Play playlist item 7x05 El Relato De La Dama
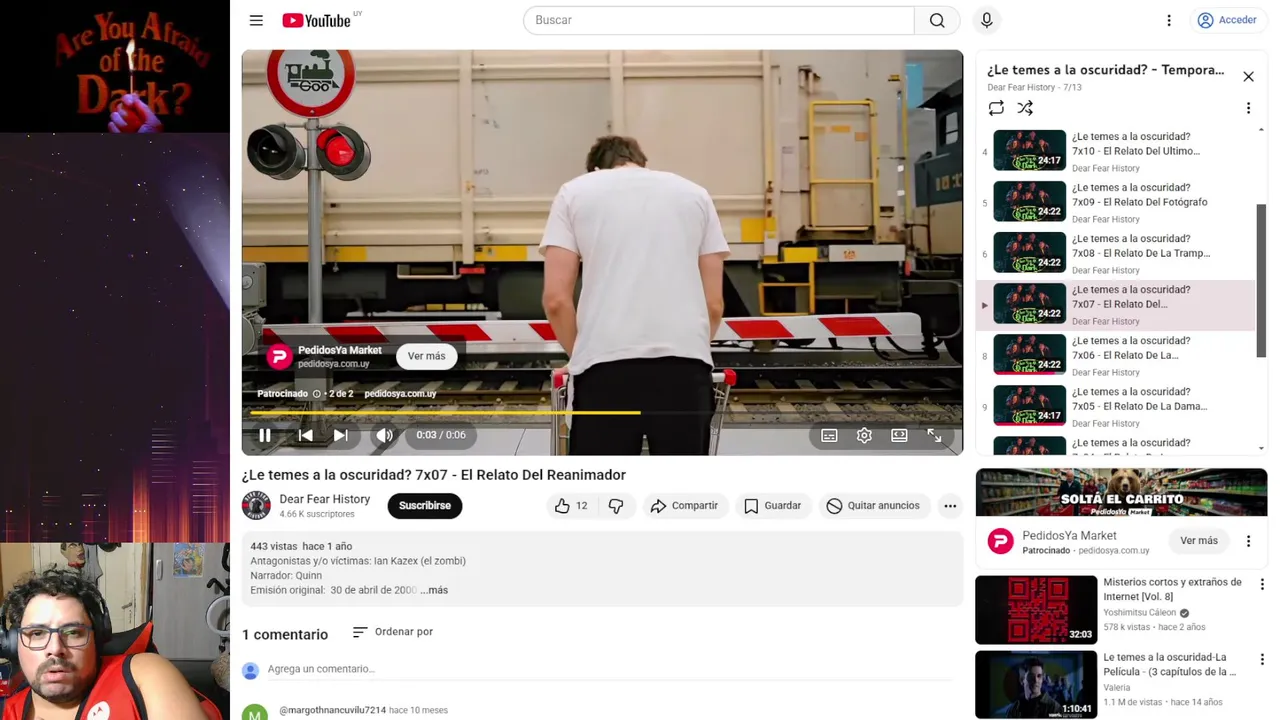The image size is (1280, 720). pos(1115,406)
